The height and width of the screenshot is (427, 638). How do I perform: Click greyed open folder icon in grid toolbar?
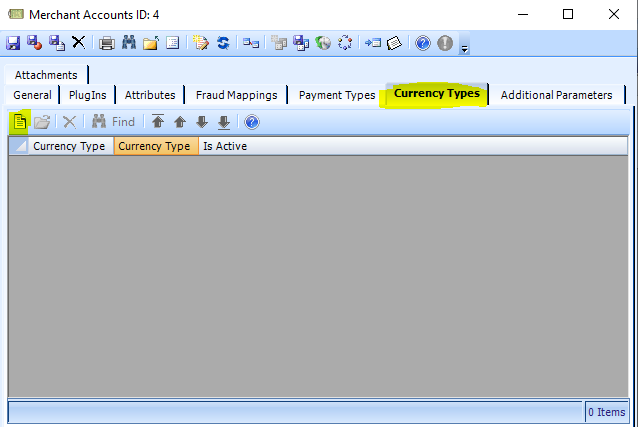point(42,122)
